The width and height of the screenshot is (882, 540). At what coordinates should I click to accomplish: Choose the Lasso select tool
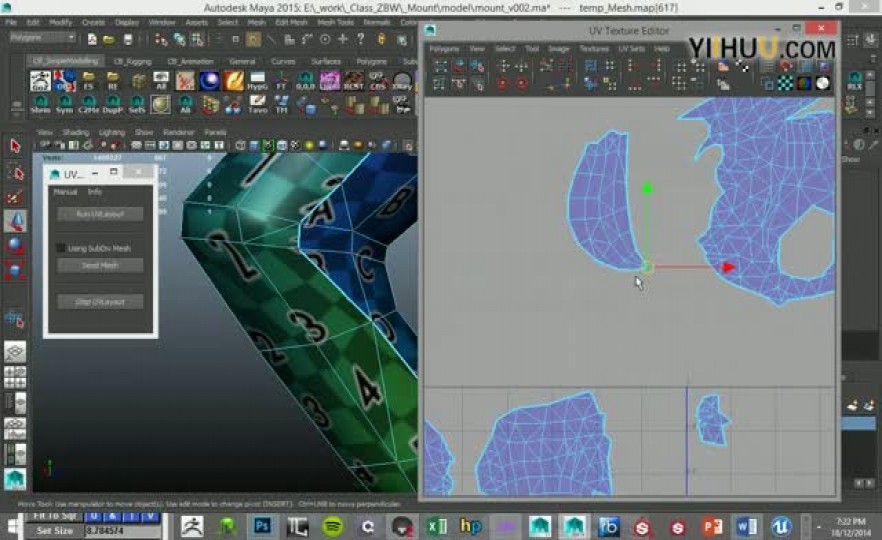[x=15, y=172]
